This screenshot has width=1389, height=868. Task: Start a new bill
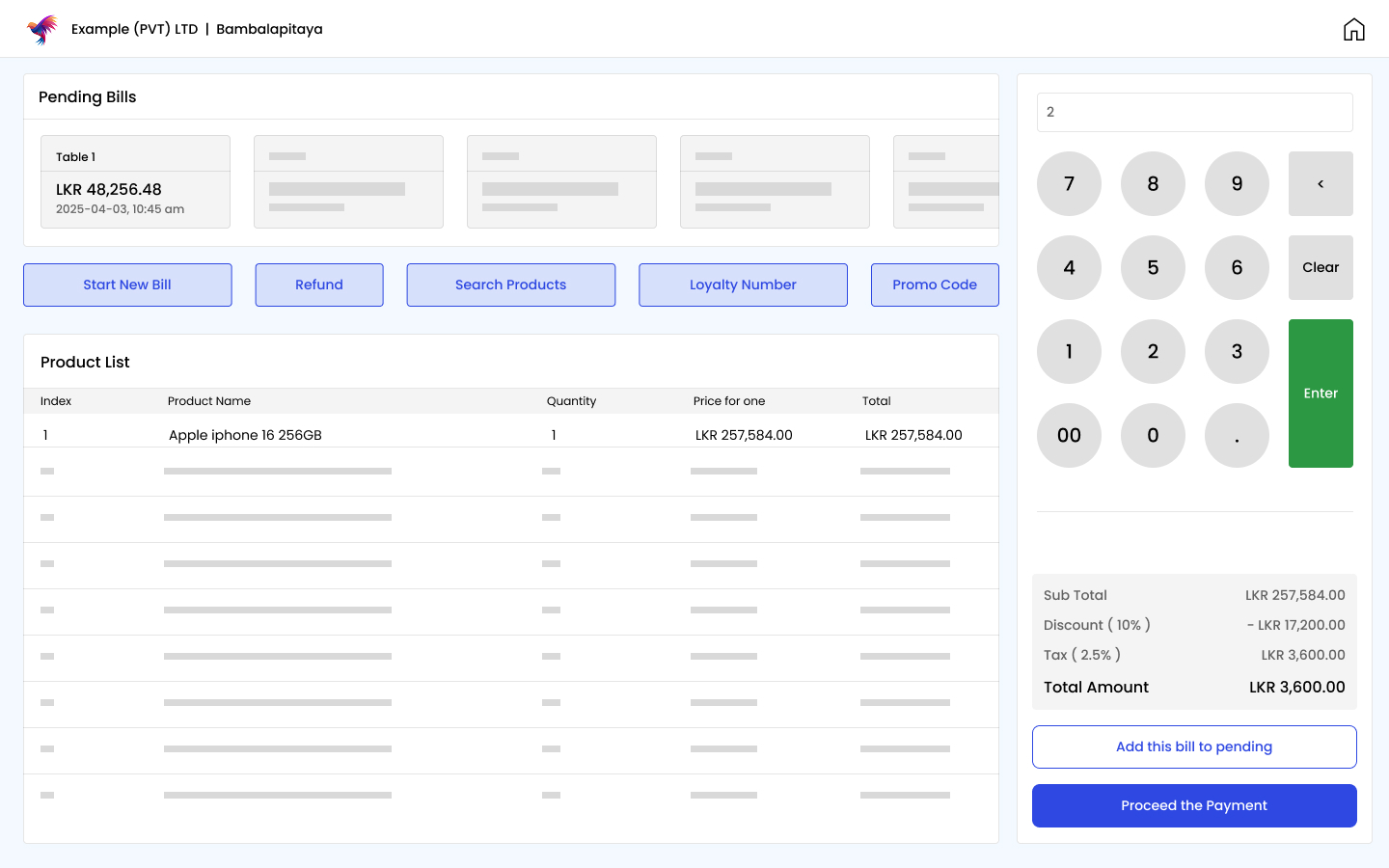127,285
